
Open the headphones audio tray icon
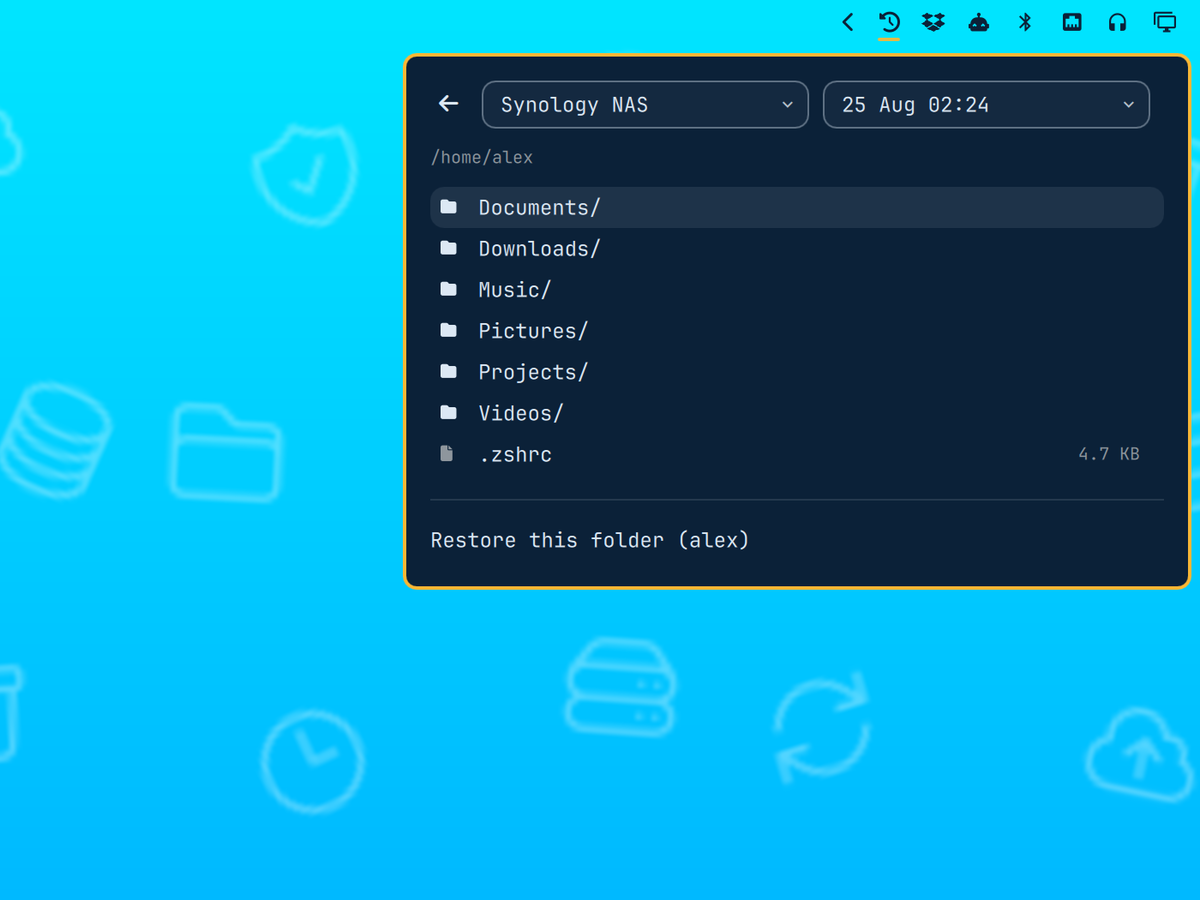(1118, 22)
